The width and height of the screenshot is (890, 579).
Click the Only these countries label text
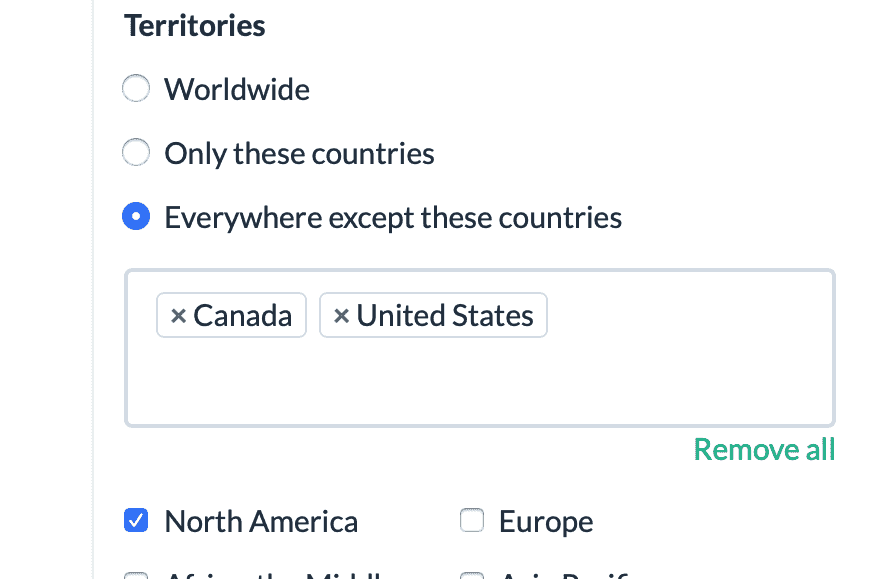pyautogui.click(x=299, y=153)
